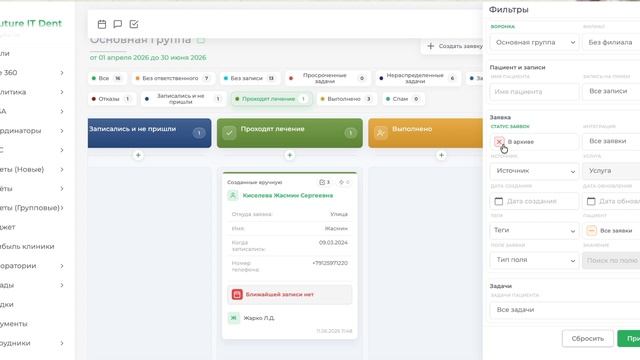Open the Все заявки integration dropdown
The width and height of the screenshot is (640, 360).
click(x=611, y=141)
